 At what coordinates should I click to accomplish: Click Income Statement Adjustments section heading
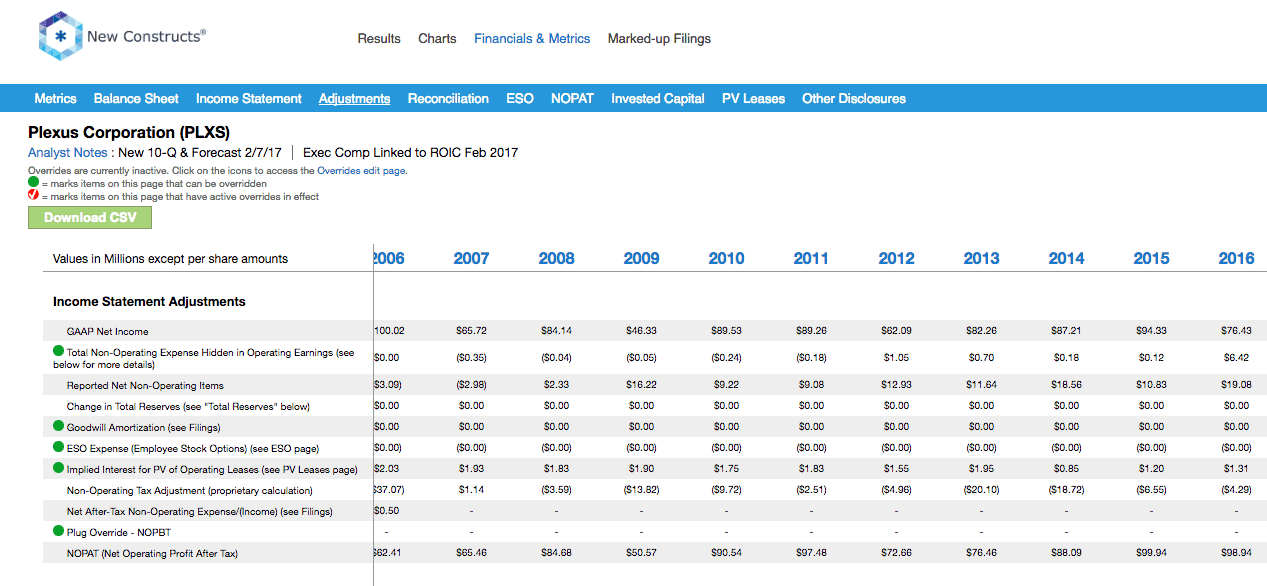(x=149, y=301)
